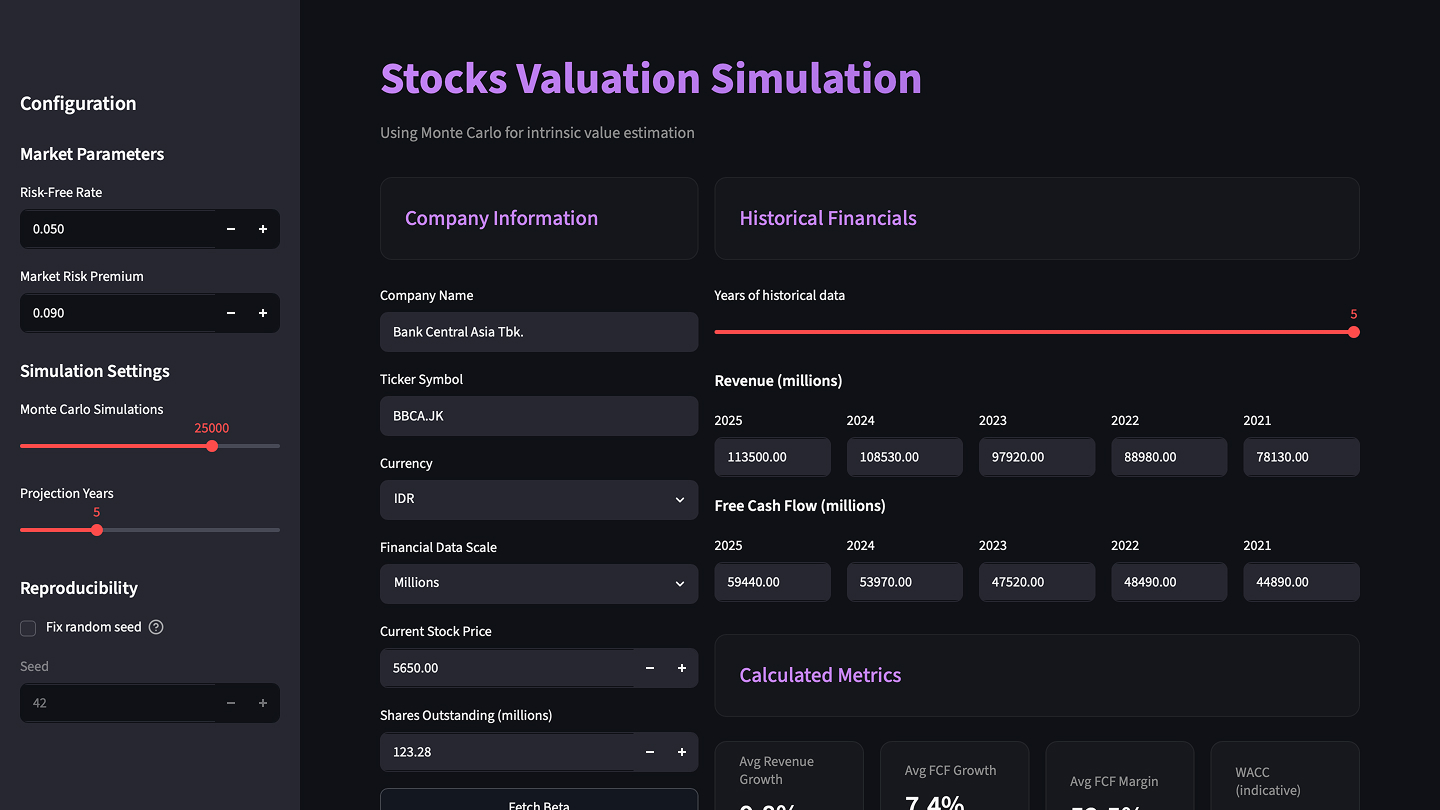Open the Fix random seed help tooltip icon
Screen dimensions: 1440x810
[x=156, y=627]
